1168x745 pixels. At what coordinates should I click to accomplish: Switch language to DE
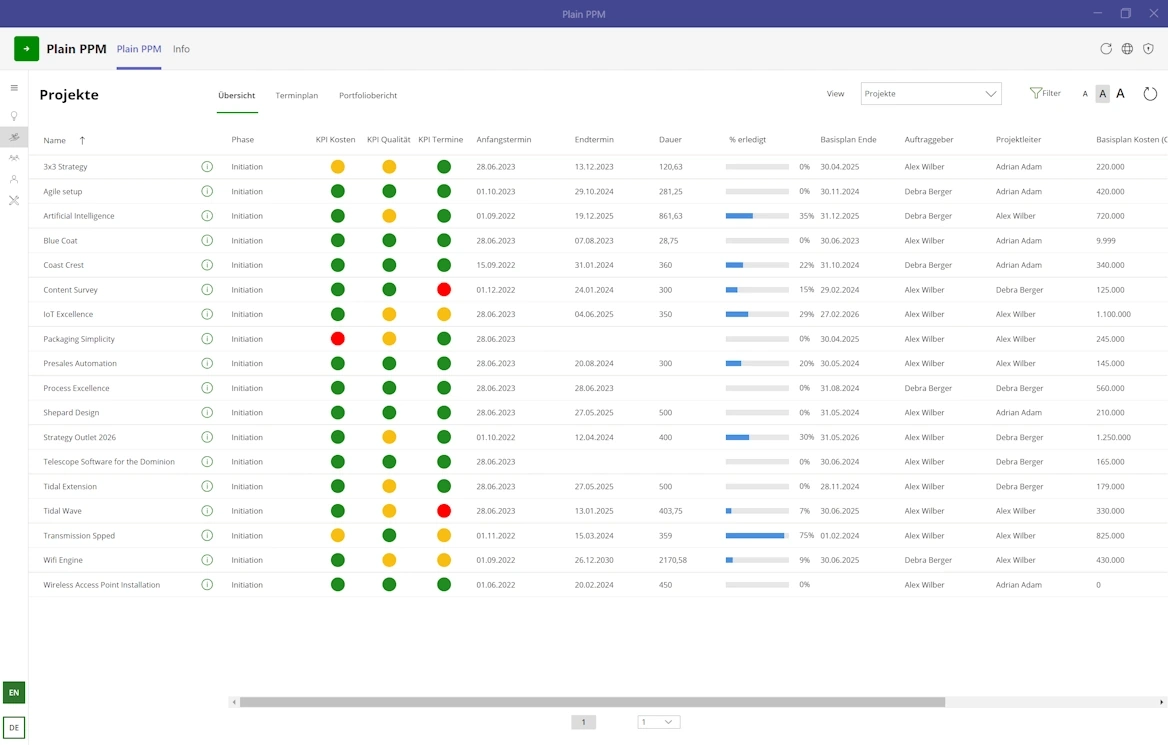14,728
